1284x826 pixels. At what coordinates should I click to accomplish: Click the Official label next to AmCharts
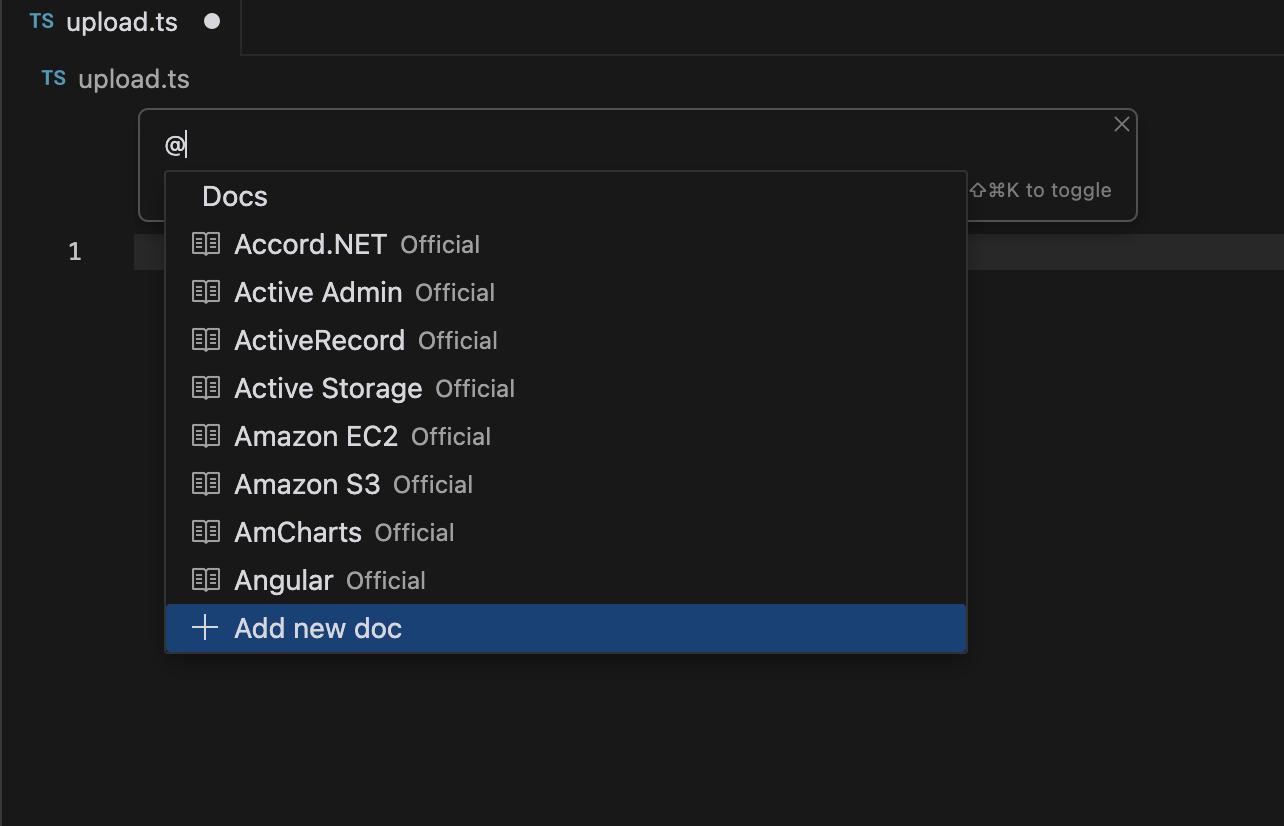coord(415,533)
